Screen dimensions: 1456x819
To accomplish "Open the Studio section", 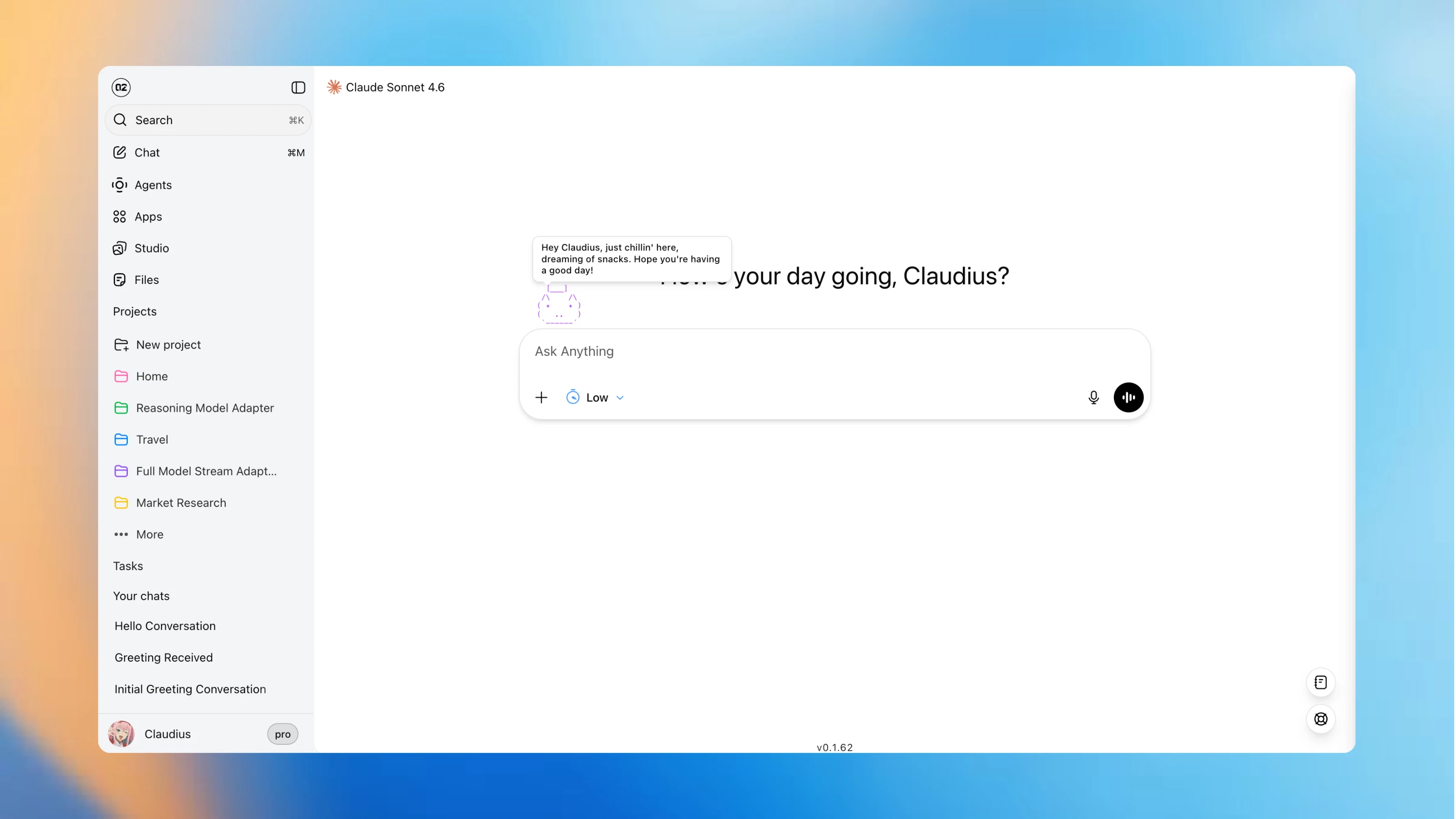I will (x=152, y=248).
